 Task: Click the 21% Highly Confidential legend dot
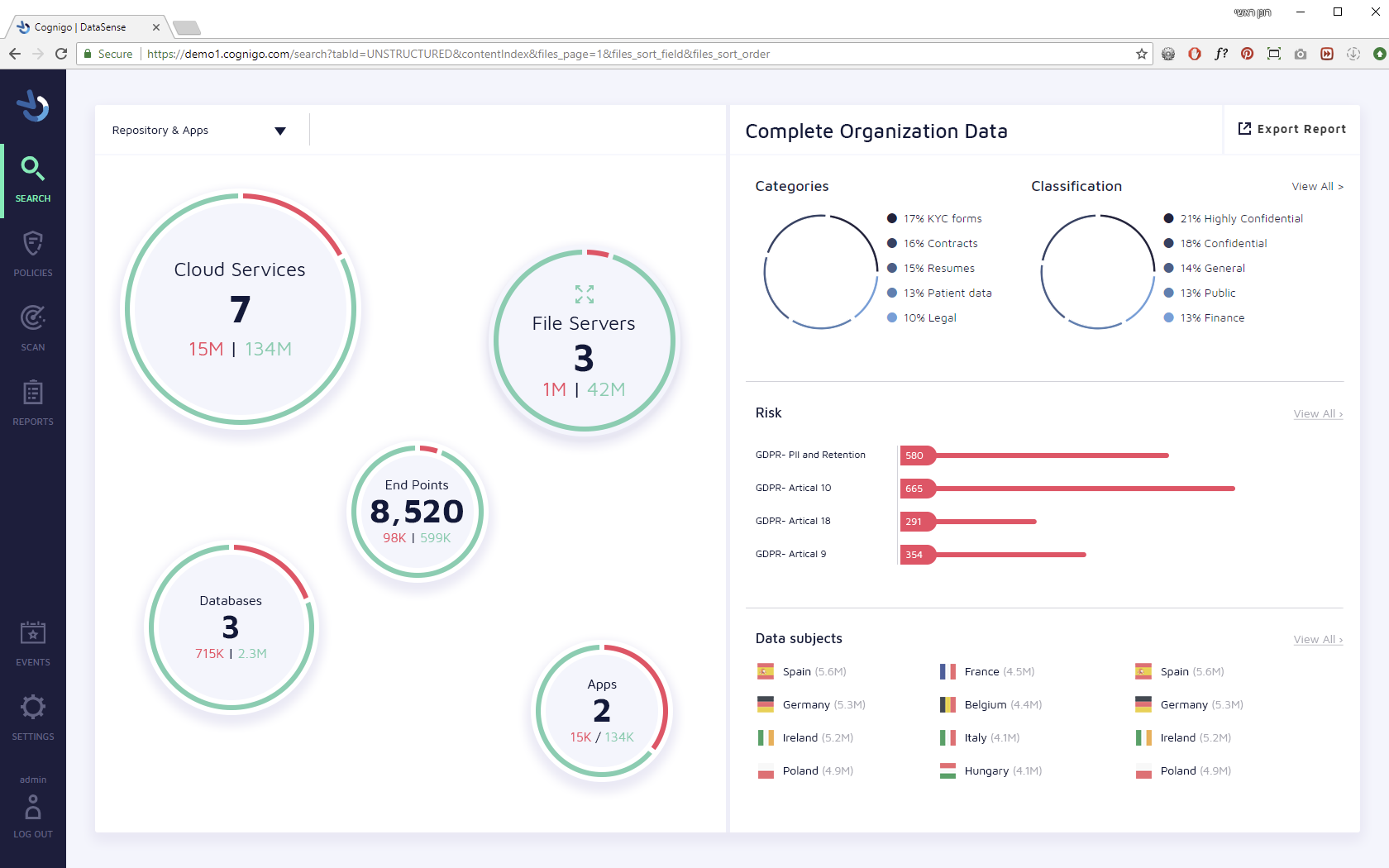1168,218
